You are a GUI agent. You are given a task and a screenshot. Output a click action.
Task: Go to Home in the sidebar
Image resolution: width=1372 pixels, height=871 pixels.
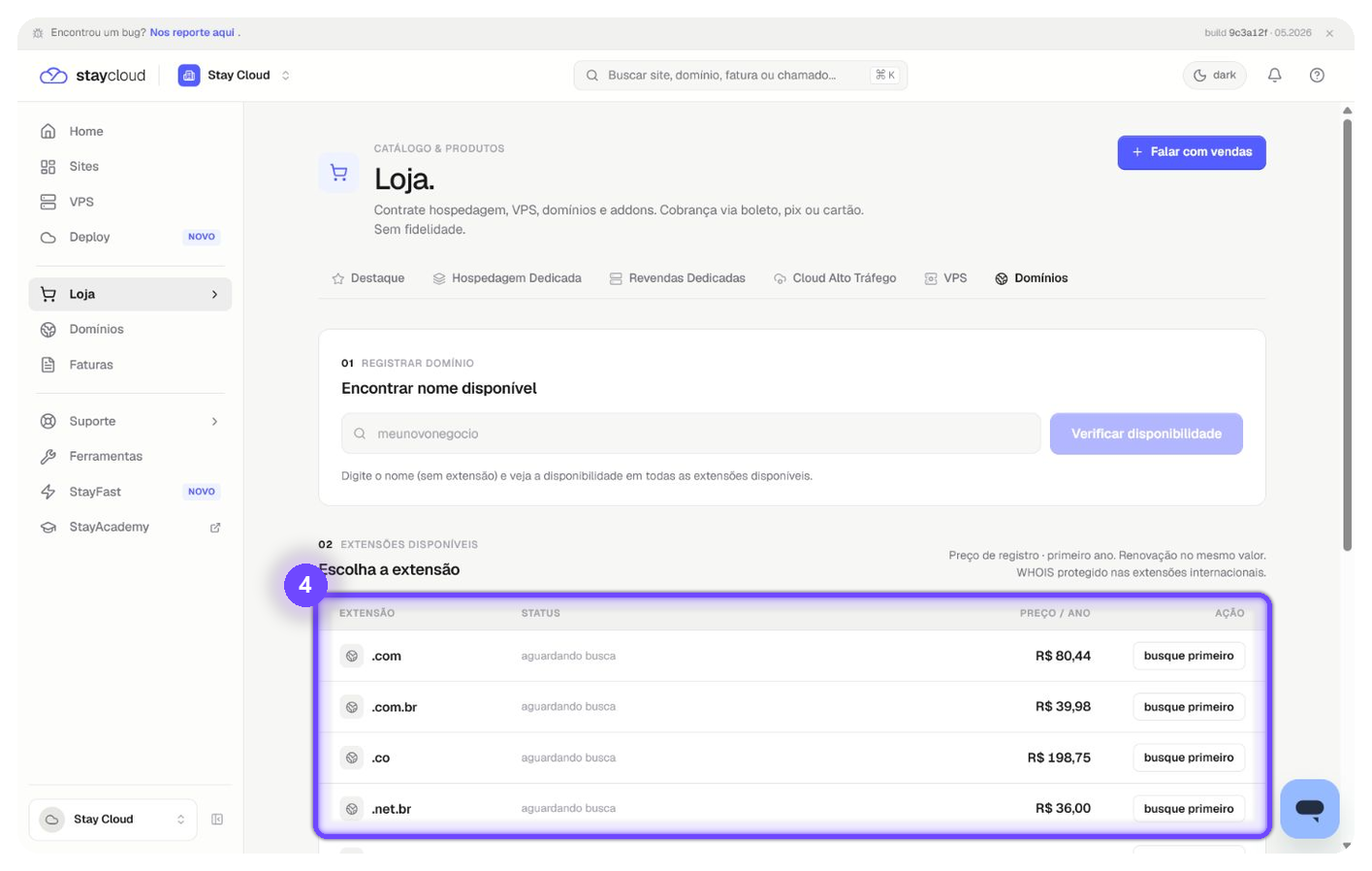coord(130,131)
